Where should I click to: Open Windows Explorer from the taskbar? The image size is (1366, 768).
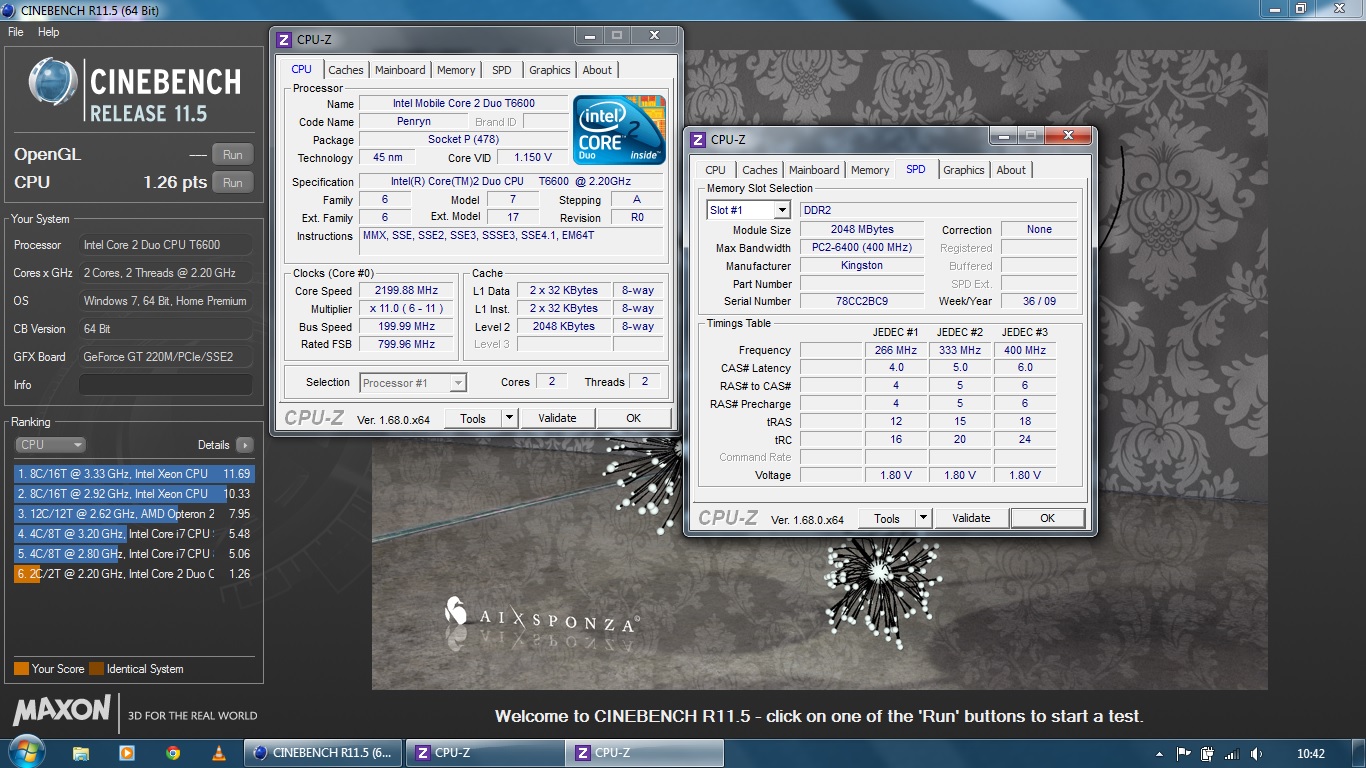click(x=81, y=753)
